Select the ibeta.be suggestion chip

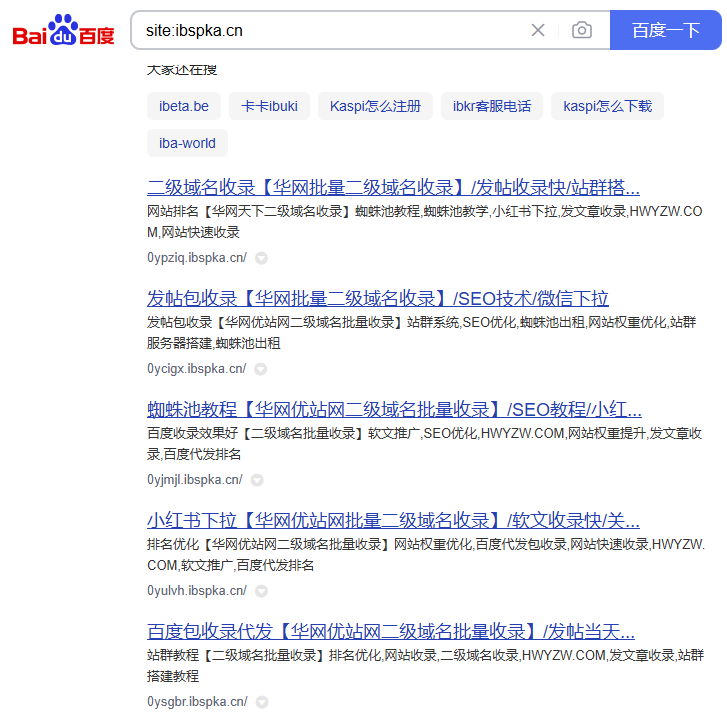pos(184,106)
